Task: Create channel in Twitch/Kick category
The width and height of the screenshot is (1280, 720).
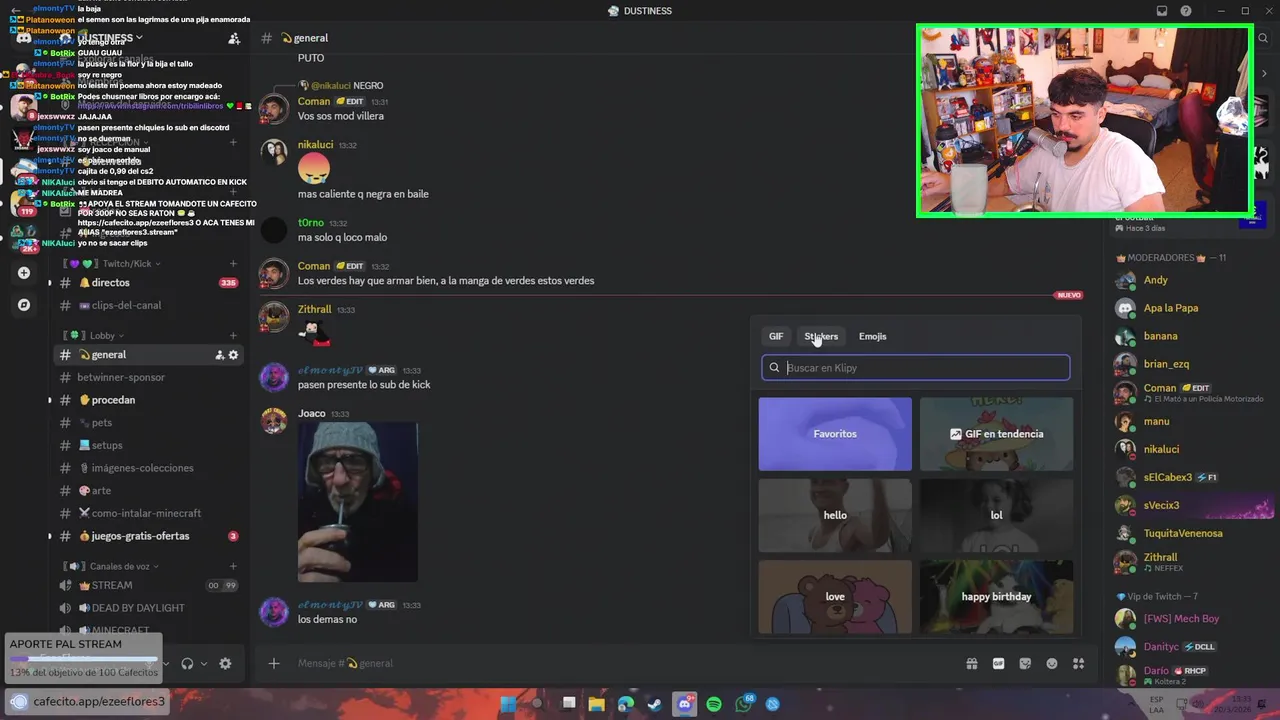Action: coord(233,264)
